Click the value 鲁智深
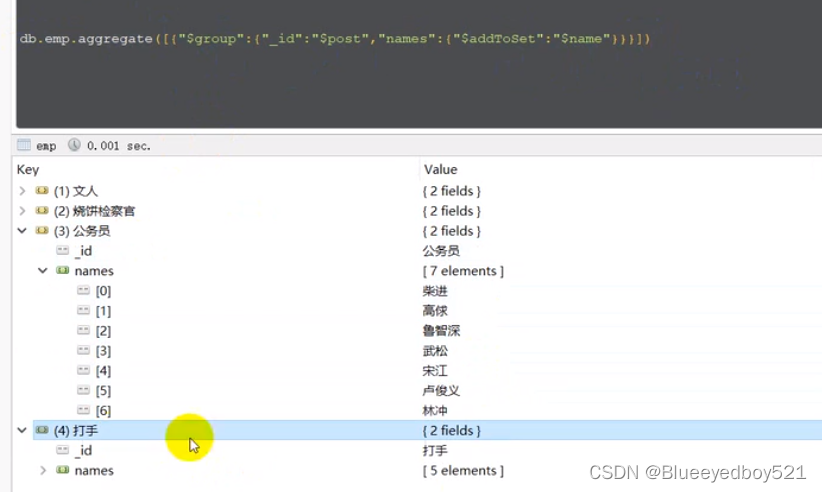This screenshot has height=492, width=822. click(x=441, y=331)
